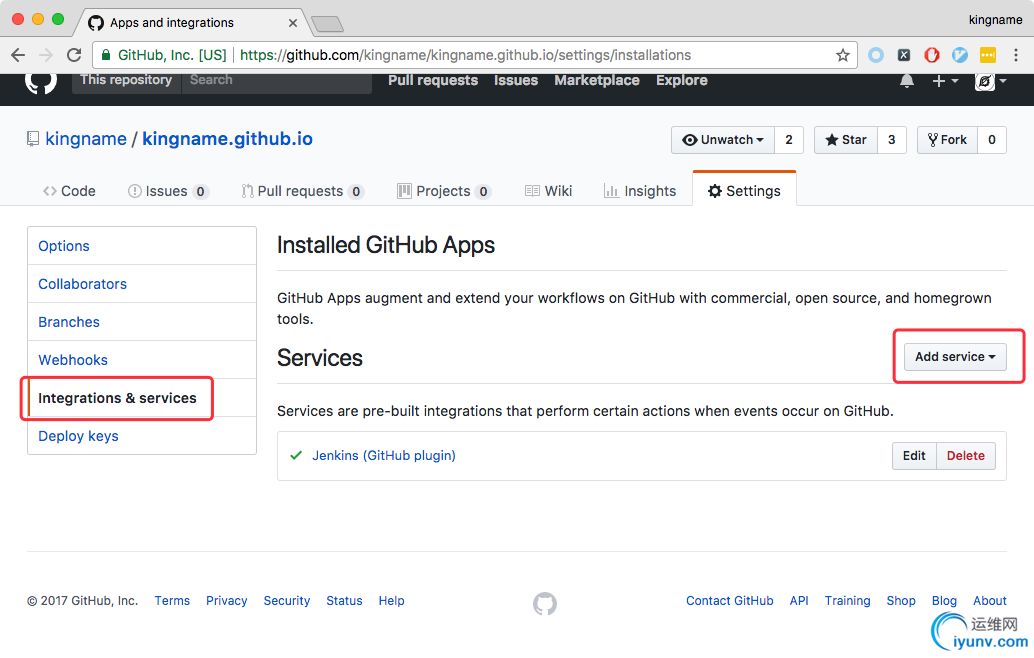
Task: Click the yellow extension icon
Action: [x=988, y=55]
